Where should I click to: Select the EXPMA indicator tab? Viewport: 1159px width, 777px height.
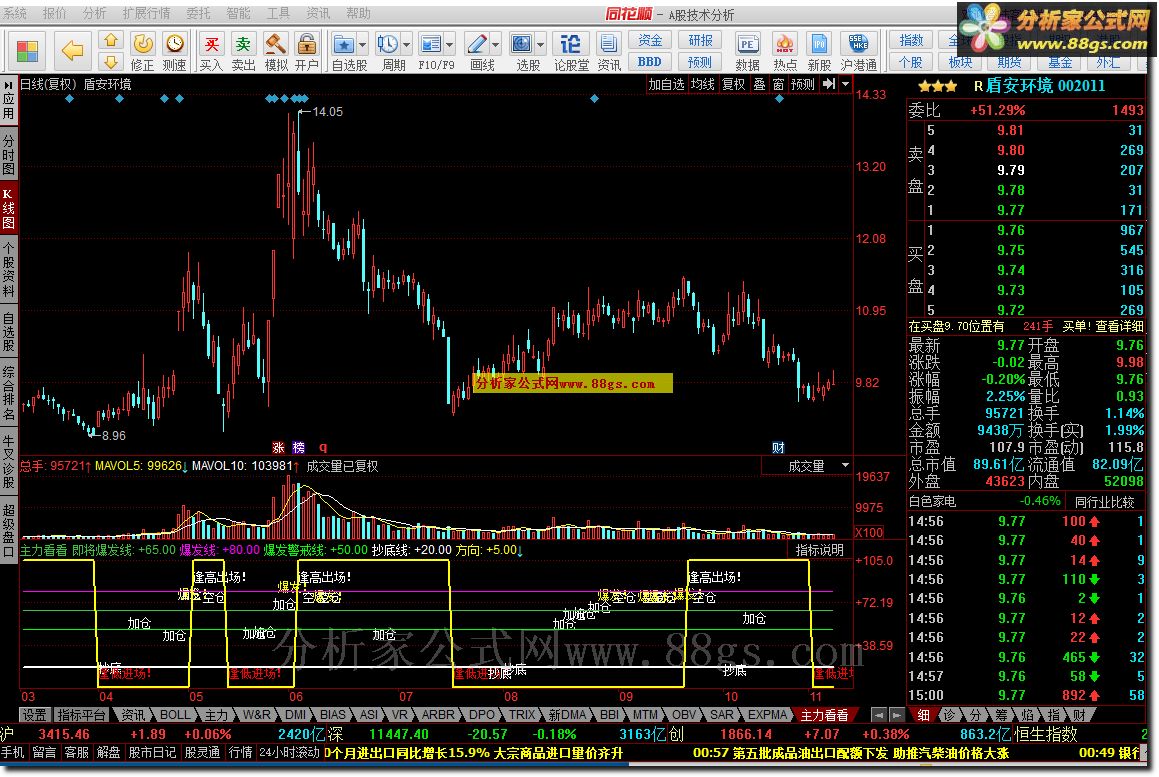pyautogui.click(x=768, y=715)
